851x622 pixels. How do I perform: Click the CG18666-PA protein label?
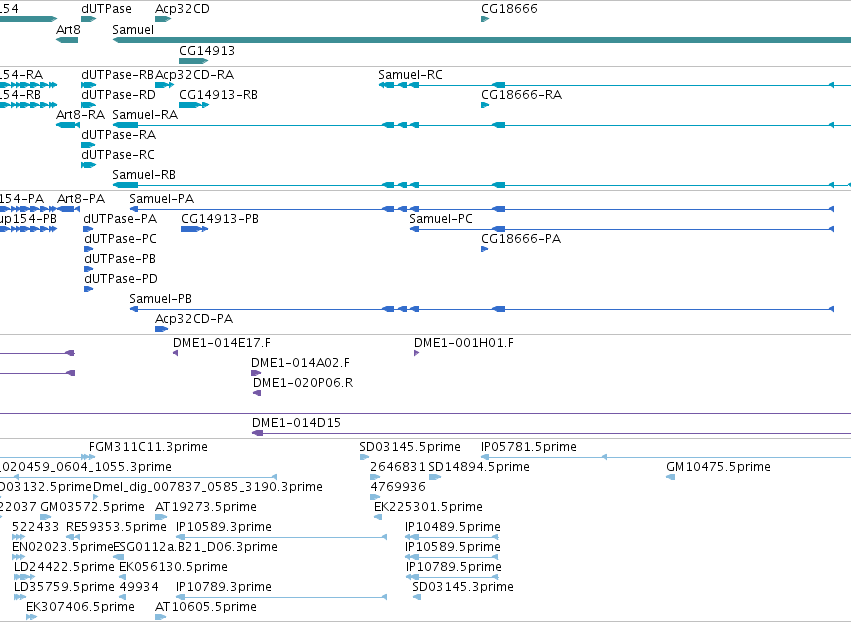[521, 239]
